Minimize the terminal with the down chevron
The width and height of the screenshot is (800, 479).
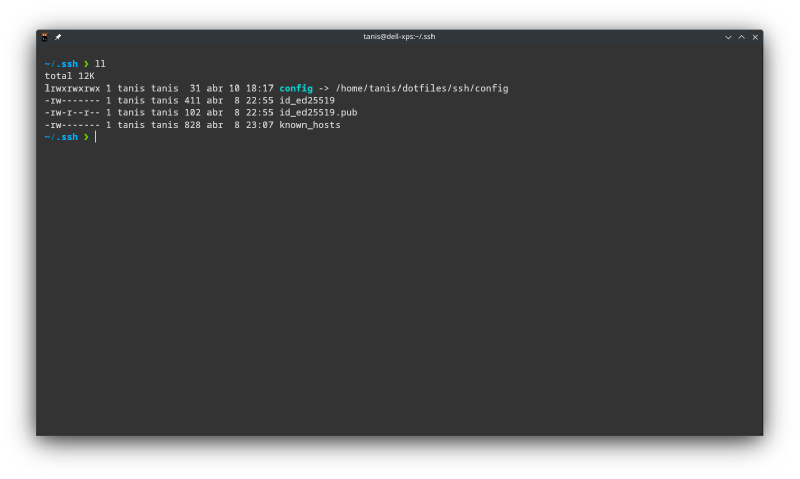pos(728,37)
